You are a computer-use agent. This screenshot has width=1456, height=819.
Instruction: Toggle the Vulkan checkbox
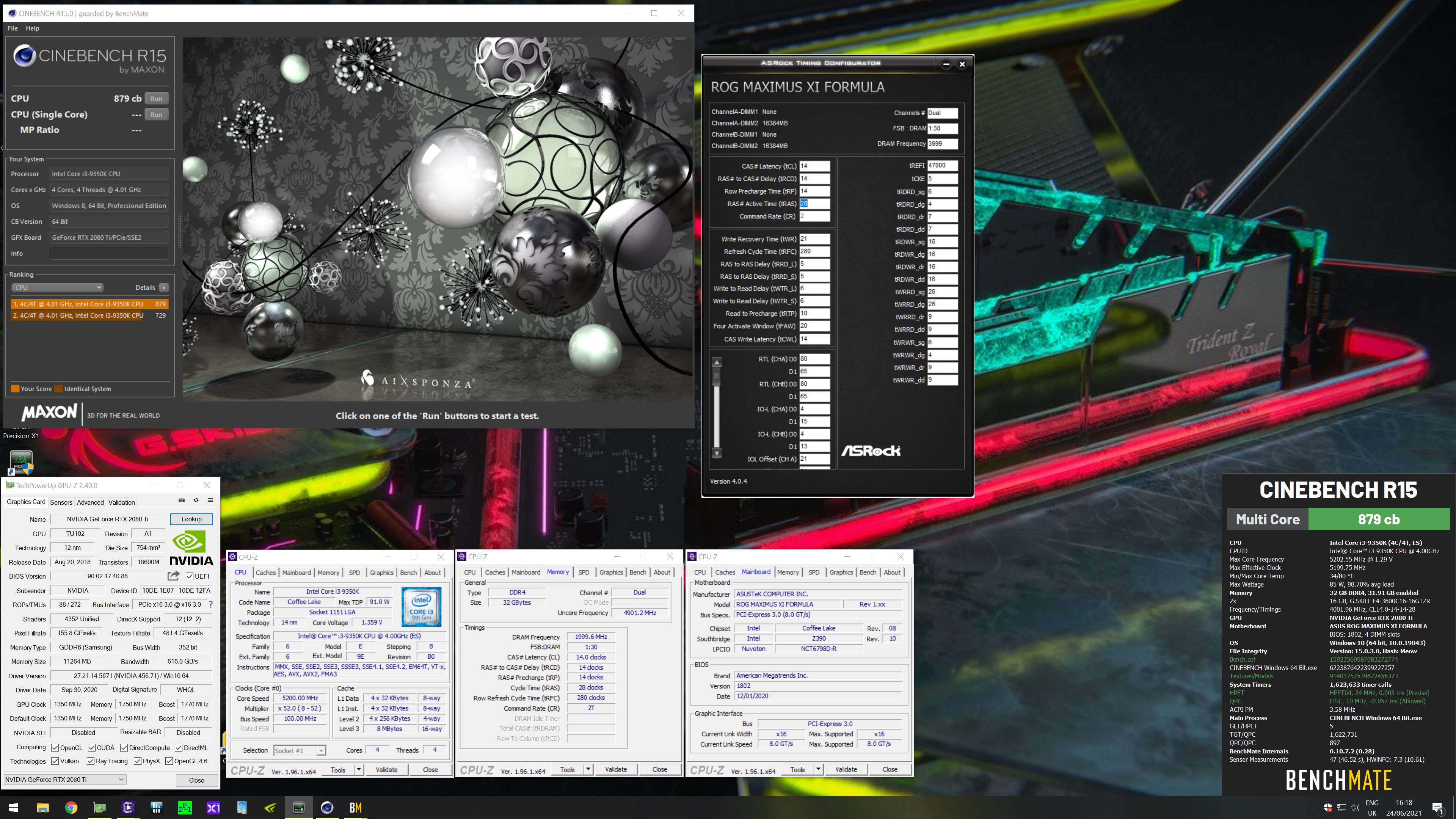55,761
